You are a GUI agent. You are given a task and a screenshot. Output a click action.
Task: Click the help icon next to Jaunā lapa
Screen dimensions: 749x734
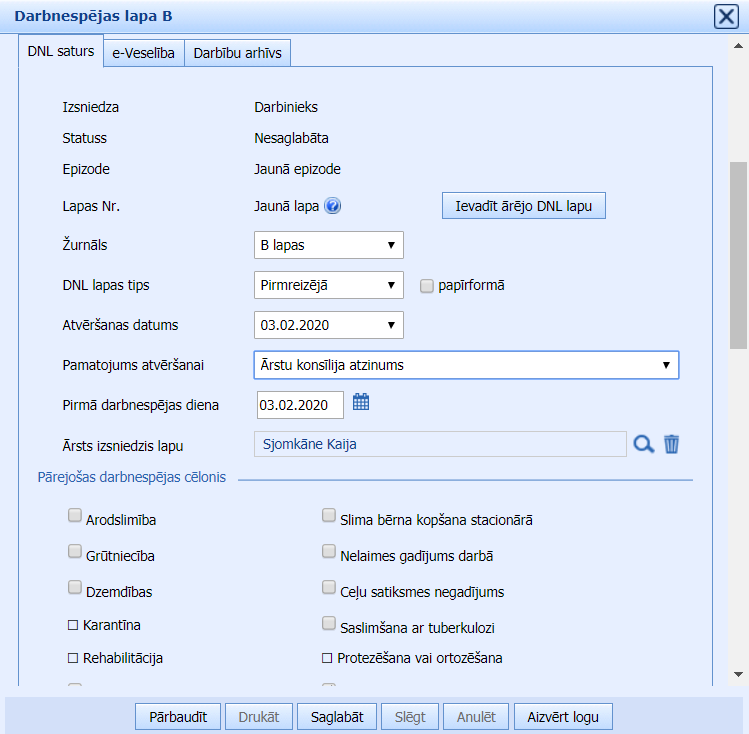point(333,207)
